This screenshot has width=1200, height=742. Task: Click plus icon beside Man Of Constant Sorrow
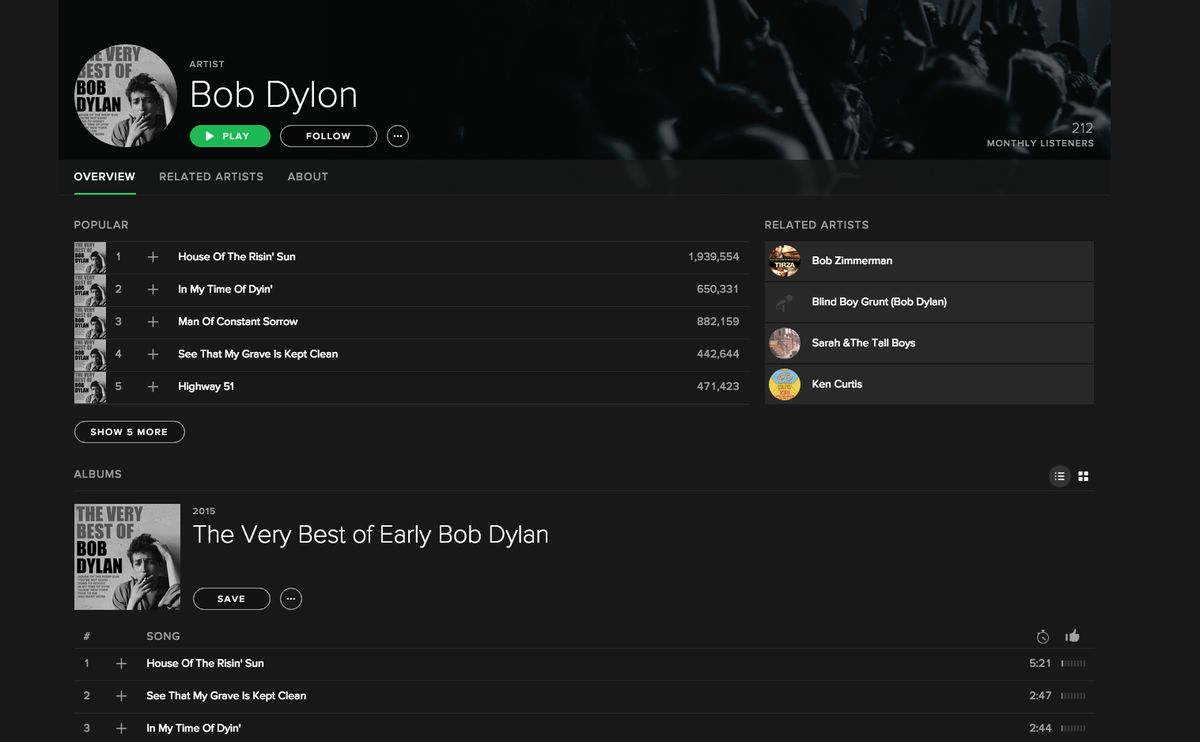153,322
